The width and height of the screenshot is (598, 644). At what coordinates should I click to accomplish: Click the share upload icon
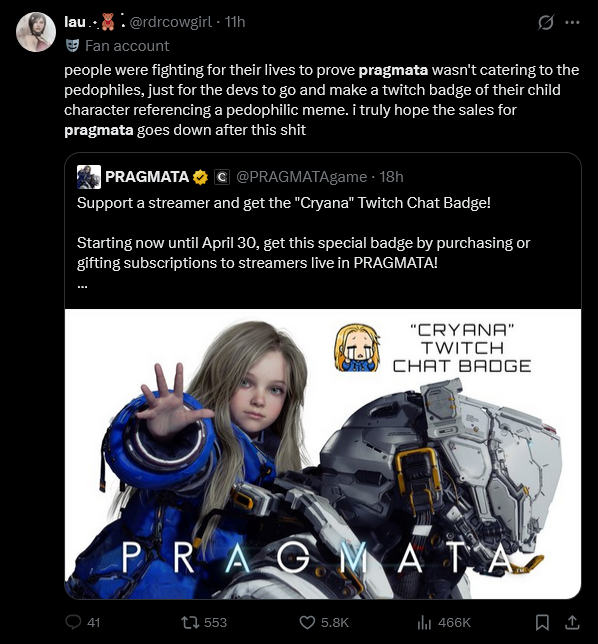coord(572,623)
